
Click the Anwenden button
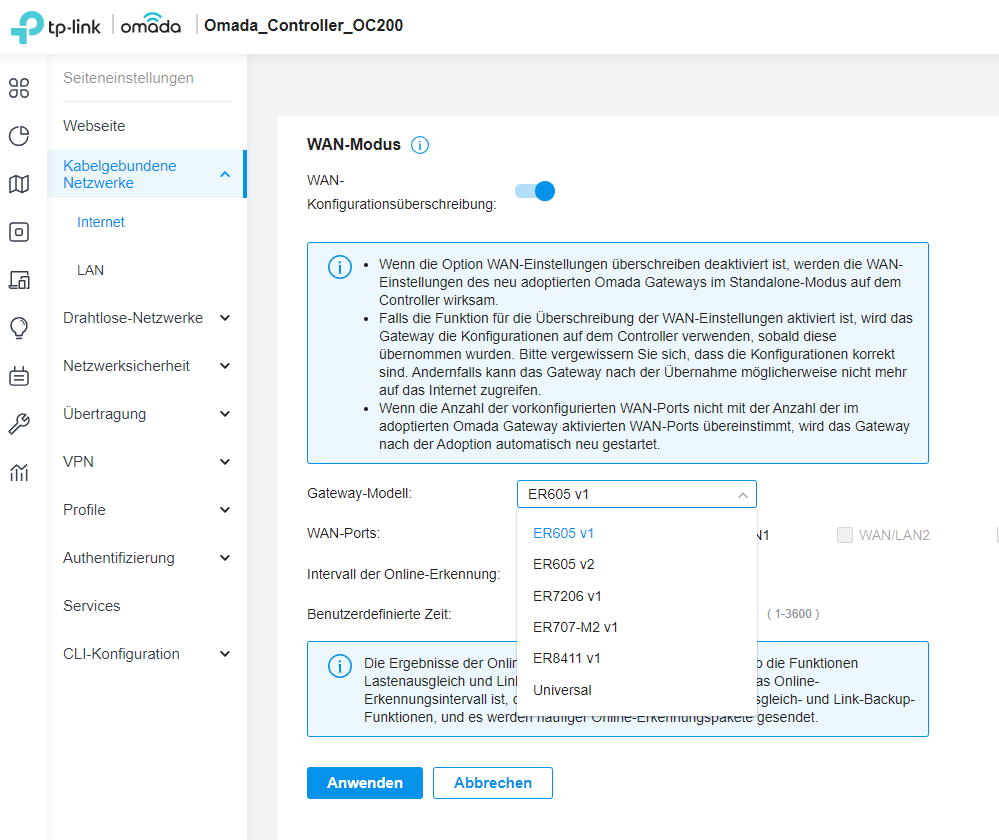(364, 783)
